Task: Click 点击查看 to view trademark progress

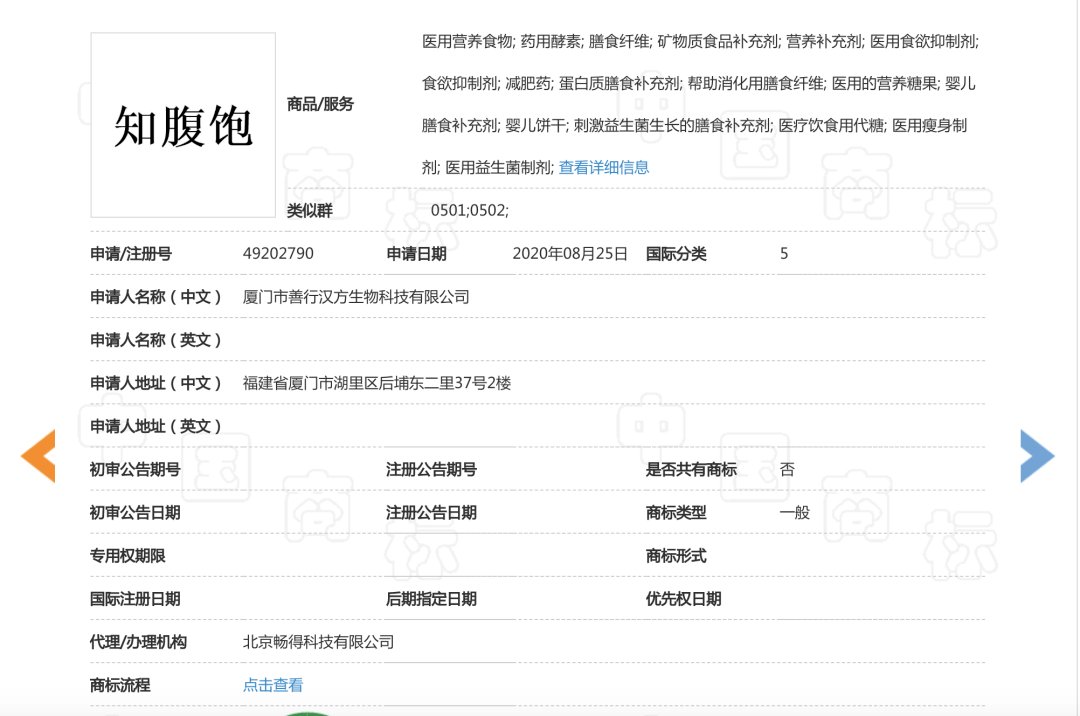Action: click(272, 685)
